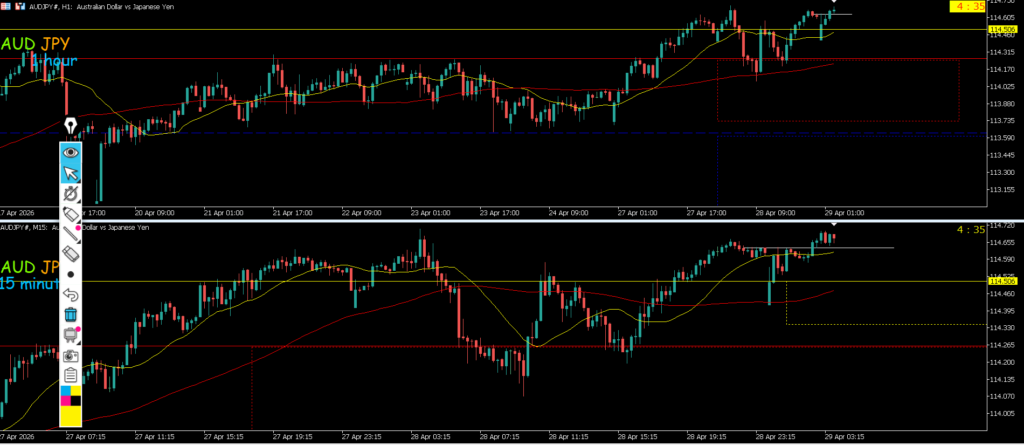Click the 114.025 price on H1 scale
Screen dimensions: 1024x445
click(1002, 86)
